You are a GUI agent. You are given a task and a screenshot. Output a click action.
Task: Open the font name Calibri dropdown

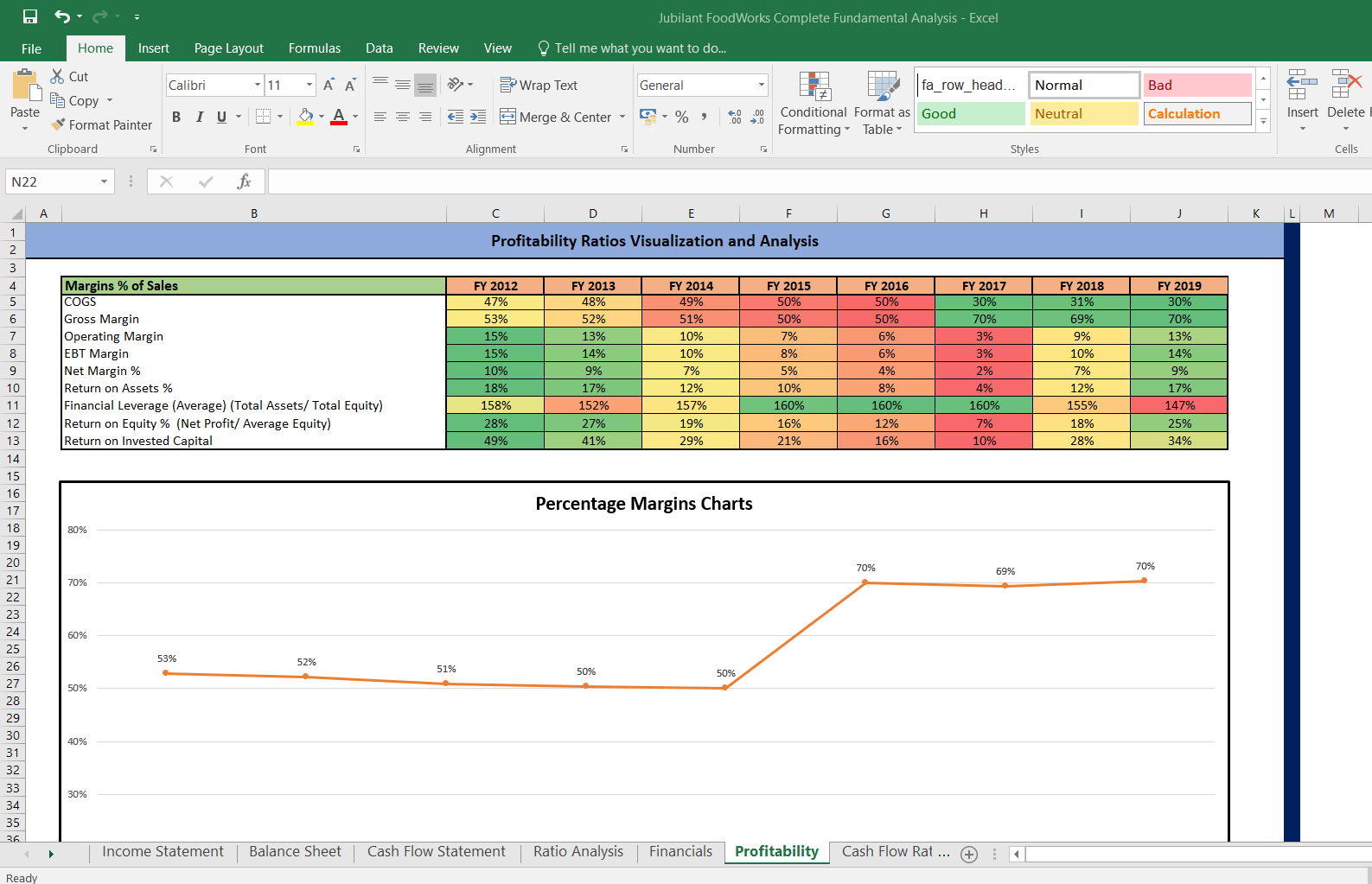tap(258, 85)
